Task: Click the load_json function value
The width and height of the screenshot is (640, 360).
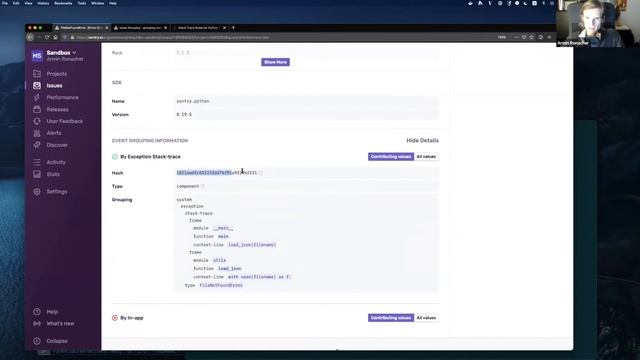Action: 229,269
